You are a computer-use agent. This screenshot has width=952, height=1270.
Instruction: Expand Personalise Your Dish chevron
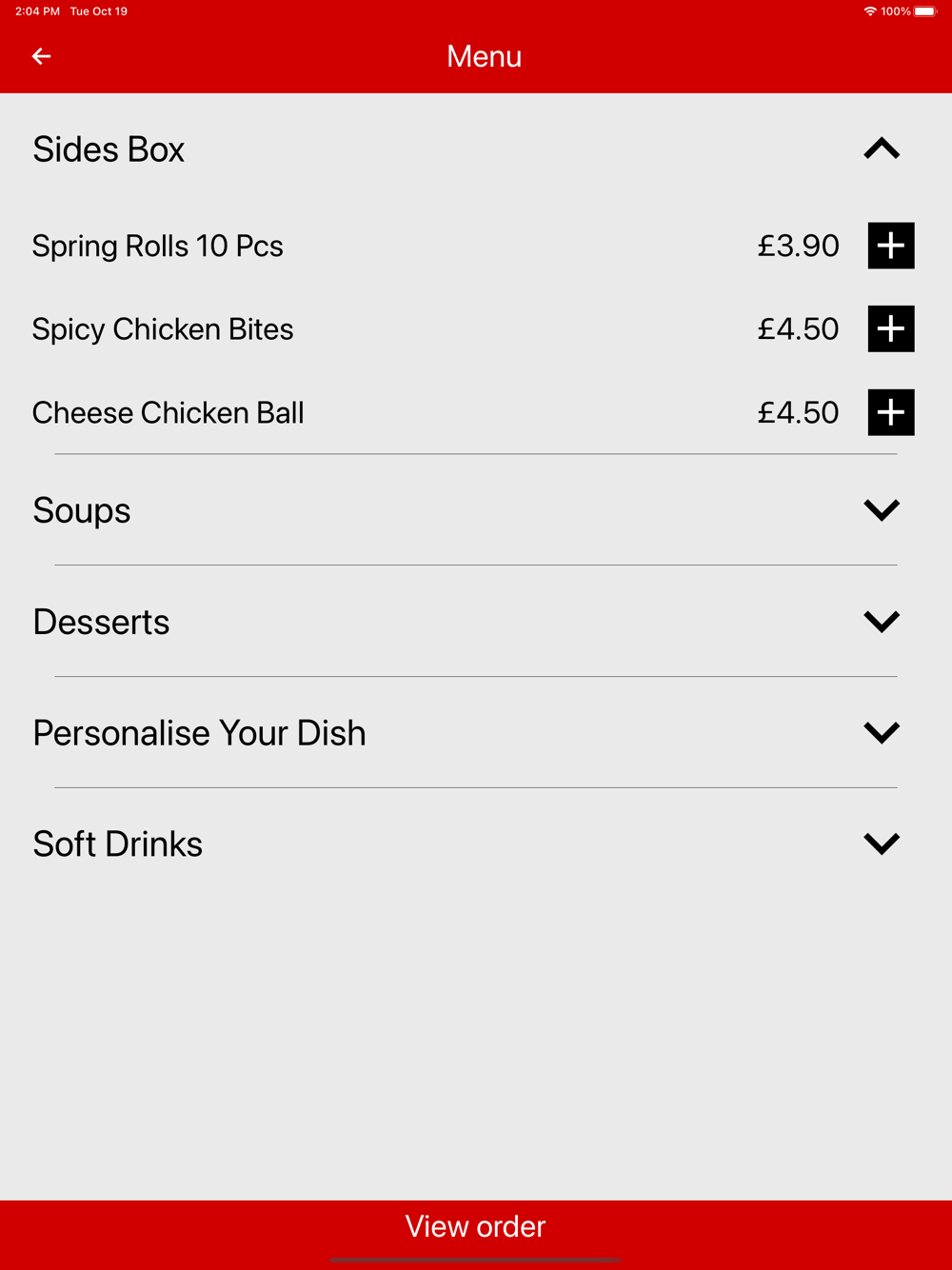(x=882, y=732)
